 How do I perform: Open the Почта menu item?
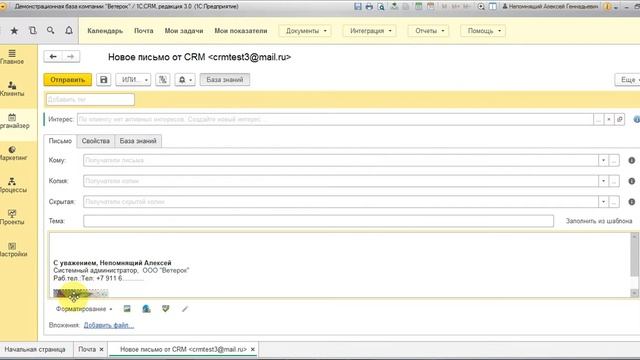tap(144, 31)
